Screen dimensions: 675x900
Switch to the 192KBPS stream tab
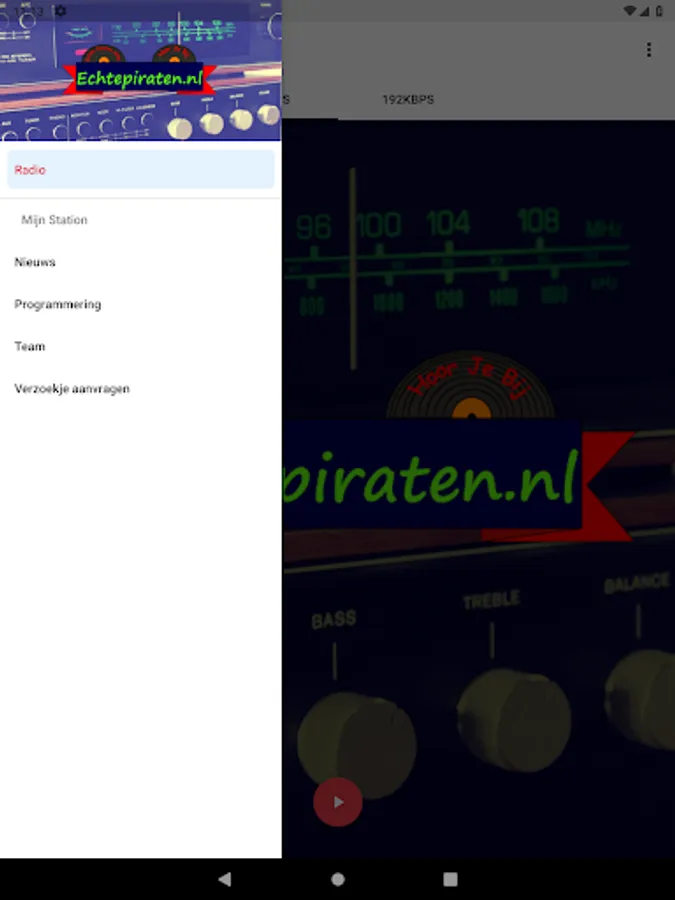coord(408,99)
